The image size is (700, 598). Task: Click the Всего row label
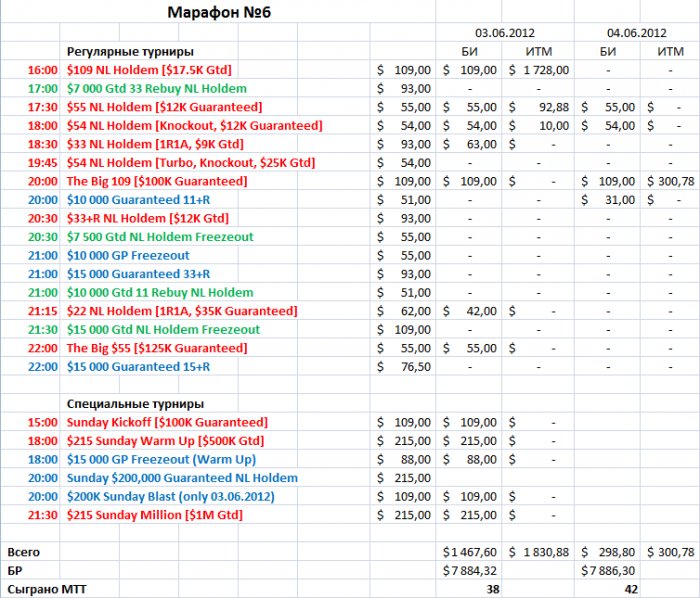click(x=24, y=552)
